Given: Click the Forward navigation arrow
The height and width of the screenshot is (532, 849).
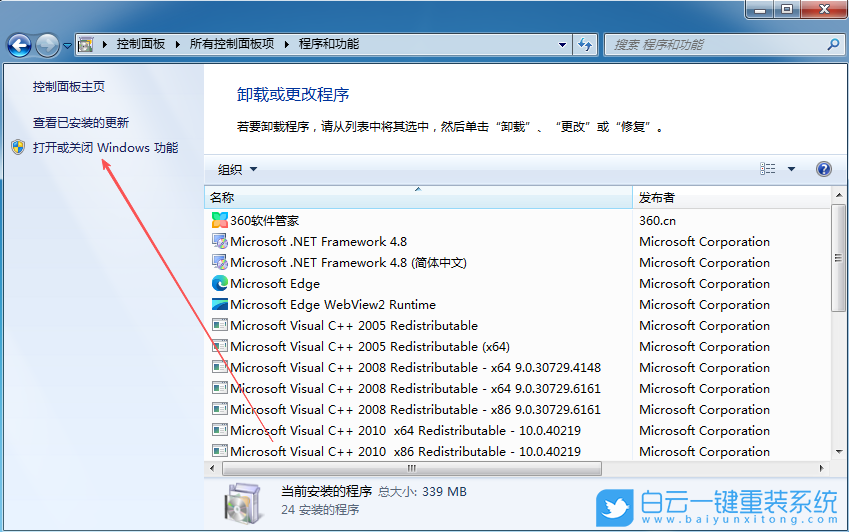Looking at the screenshot, I should [x=48, y=45].
